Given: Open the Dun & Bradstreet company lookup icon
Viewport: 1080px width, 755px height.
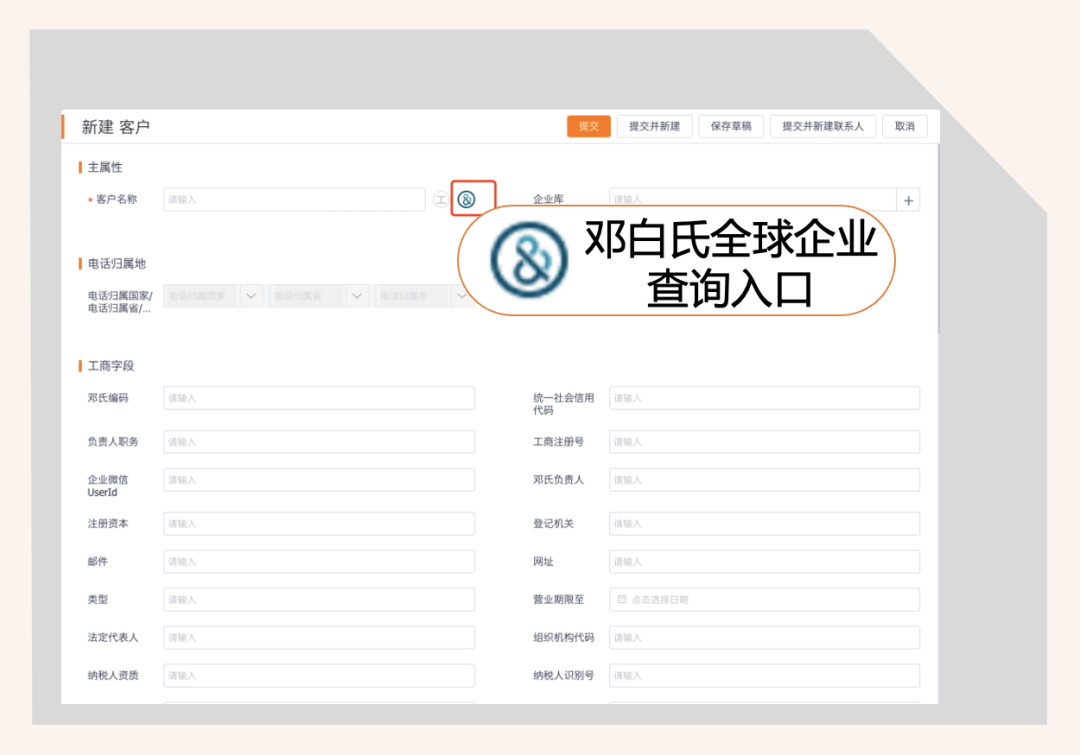Looking at the screenshot, I should 466,200.
